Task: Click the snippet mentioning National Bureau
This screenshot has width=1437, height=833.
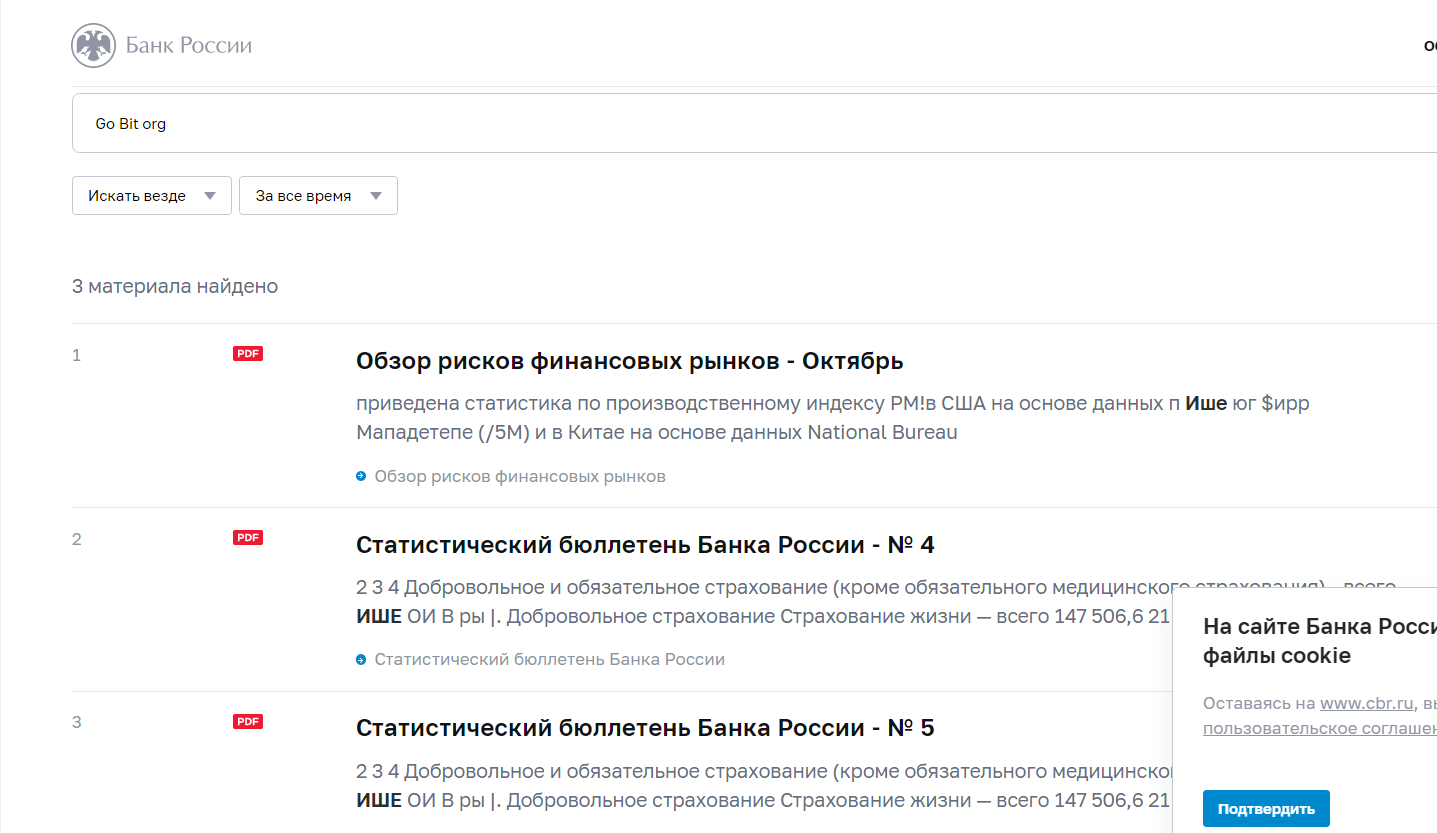Action: coord(832,418)
